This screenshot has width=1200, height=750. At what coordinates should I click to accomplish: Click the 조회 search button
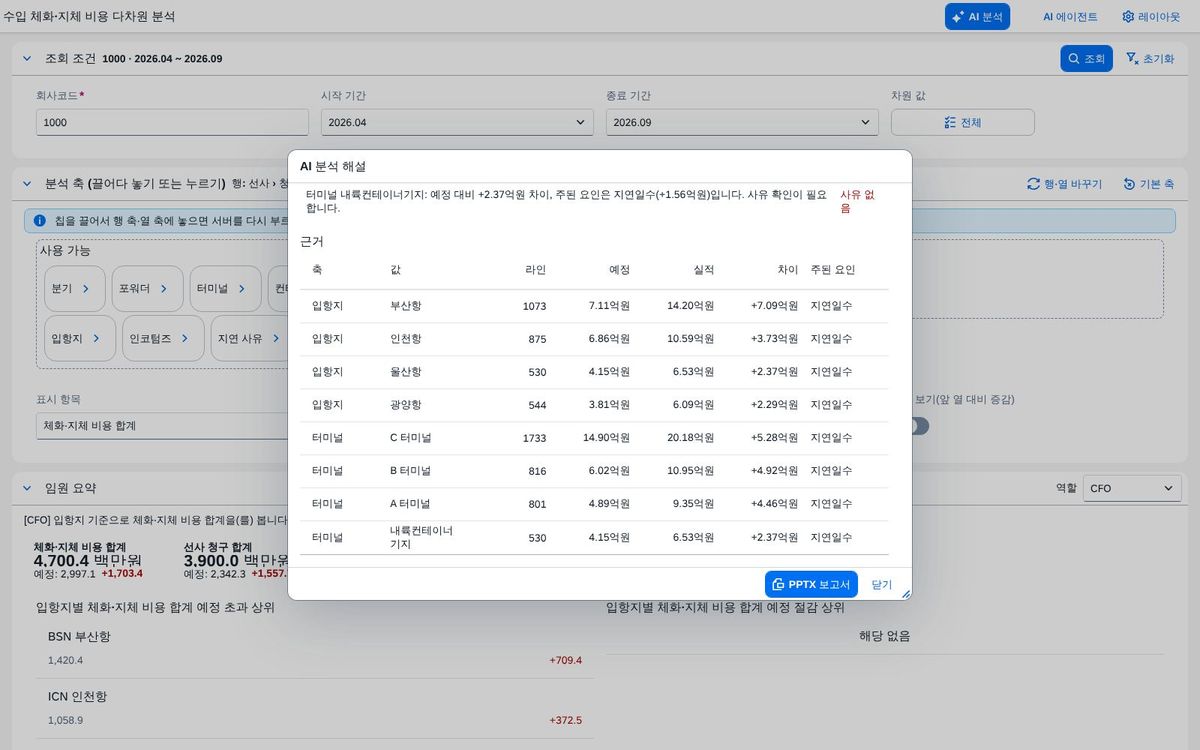point(1086,59)
